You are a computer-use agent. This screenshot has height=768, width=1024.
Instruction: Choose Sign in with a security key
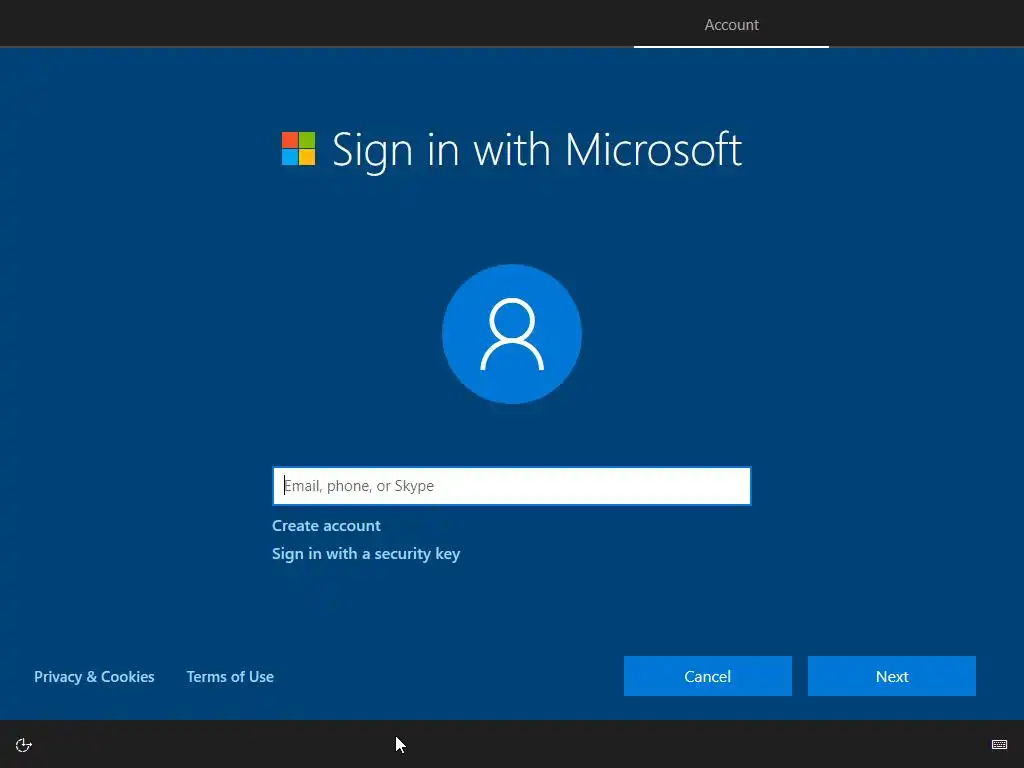coord(366,554)
